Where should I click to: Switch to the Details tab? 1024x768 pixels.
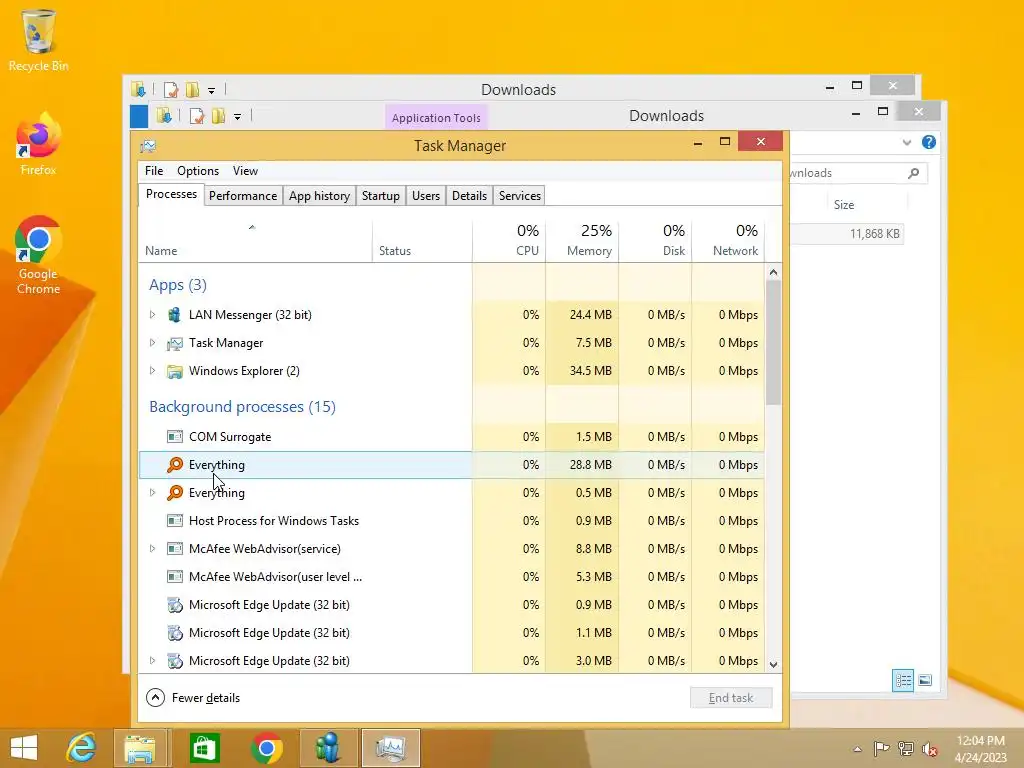[469, 196]
